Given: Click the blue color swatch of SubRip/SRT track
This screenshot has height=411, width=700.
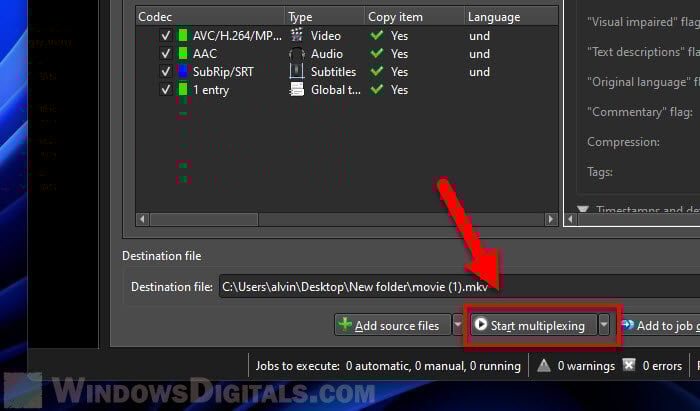Looking at the screenshot, I should tap(183, 71).
